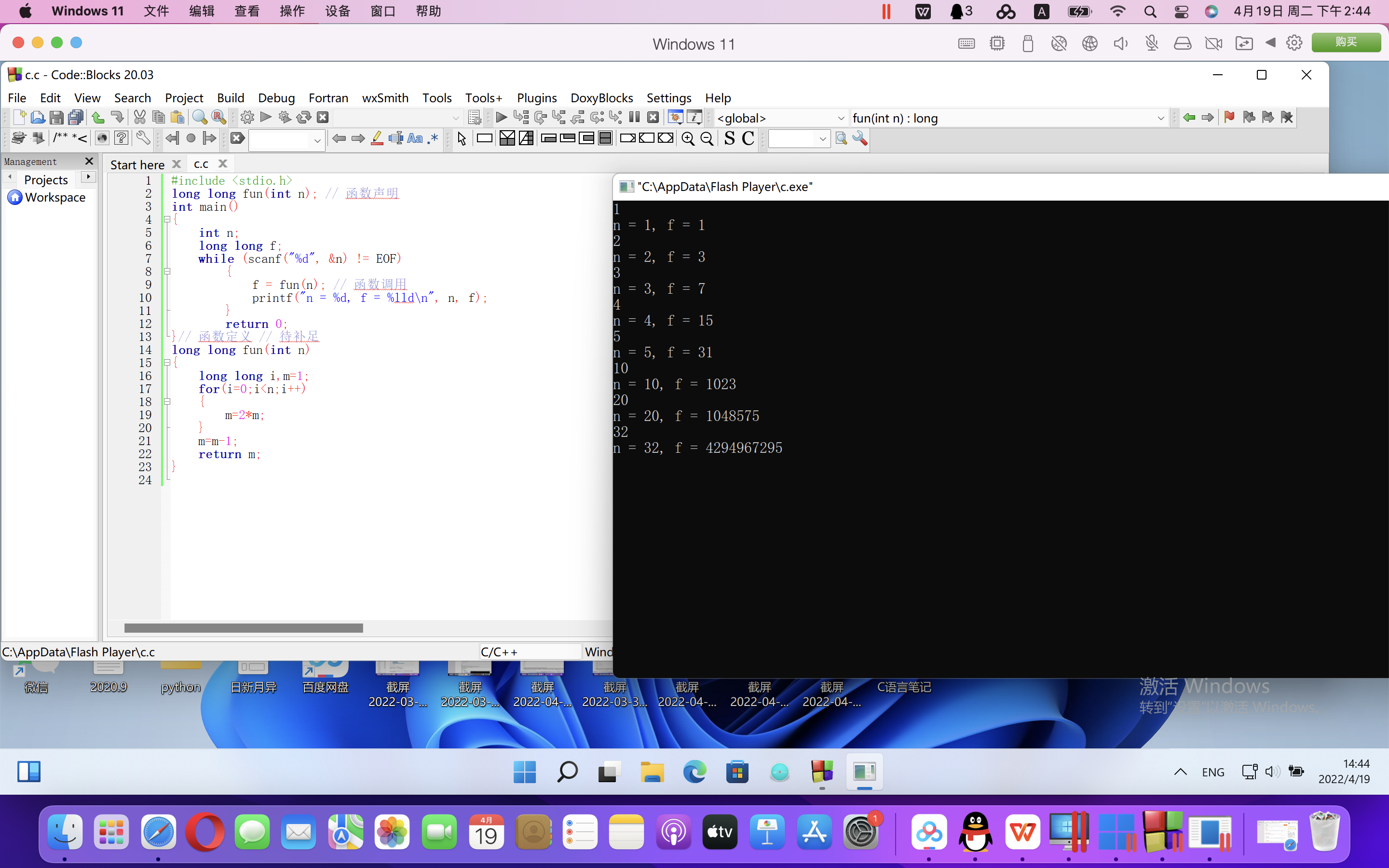Open the Build menu

[x=230, y=98]
